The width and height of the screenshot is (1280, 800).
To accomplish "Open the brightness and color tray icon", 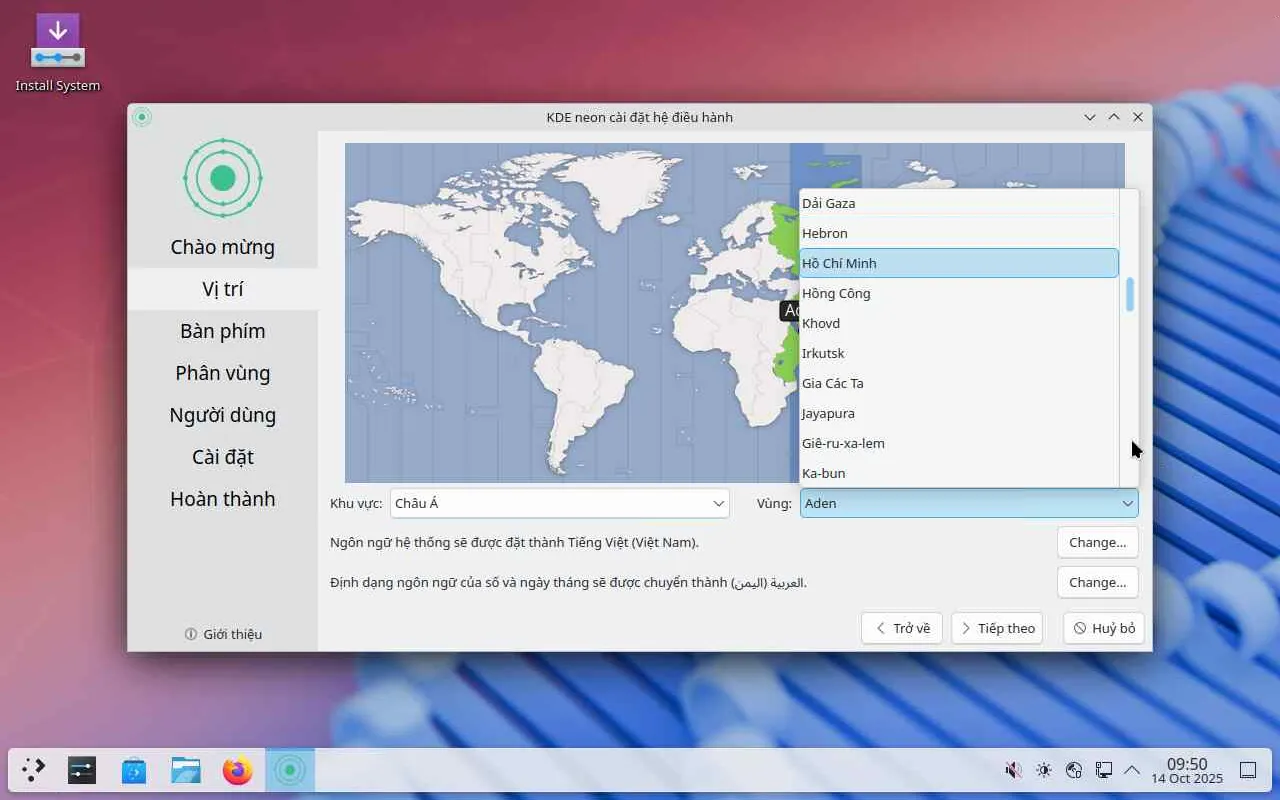I will (x=1043, y=770).
